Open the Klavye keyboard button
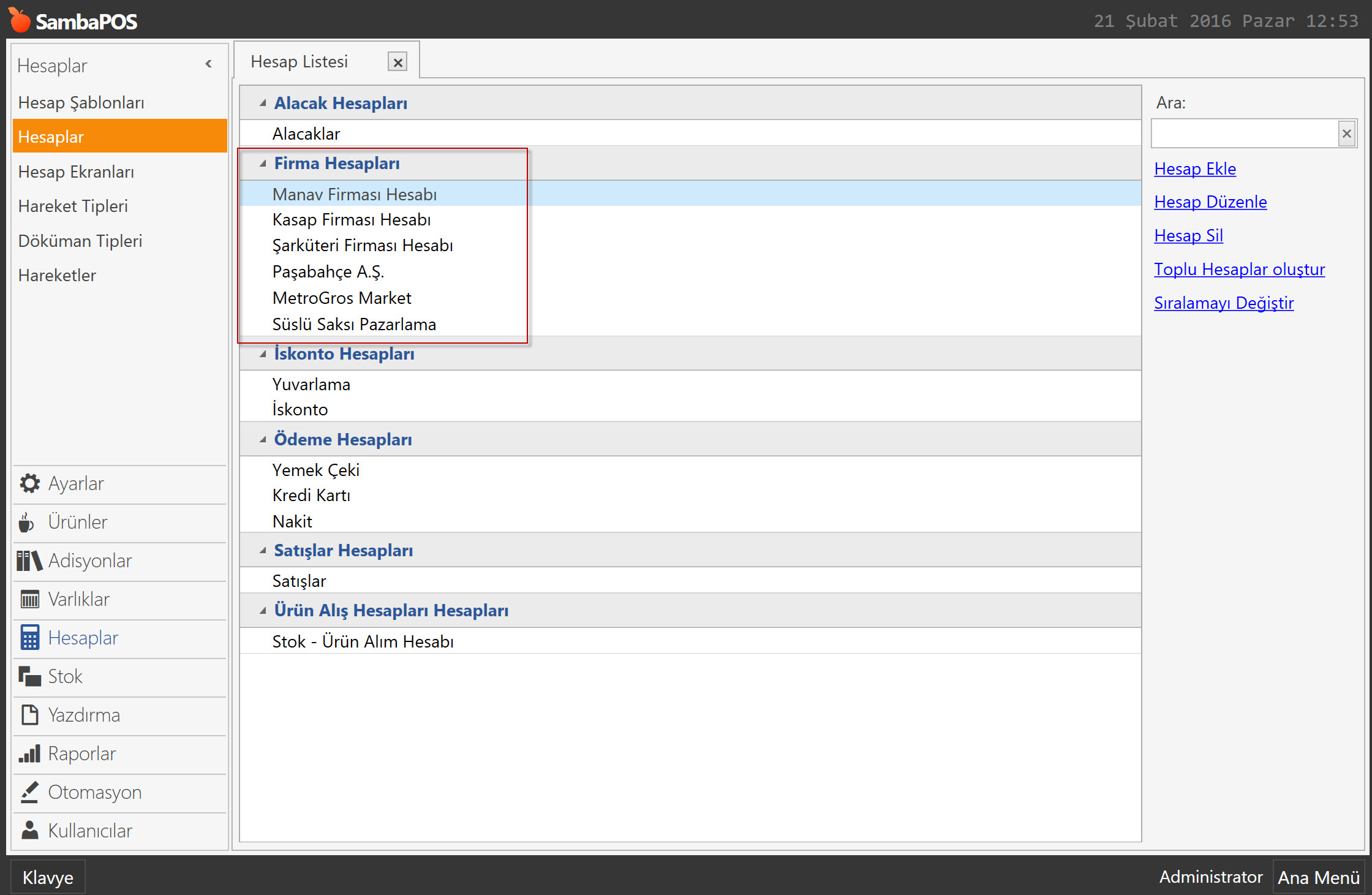The image size is (1372, 895). click(x=48, y=877)
